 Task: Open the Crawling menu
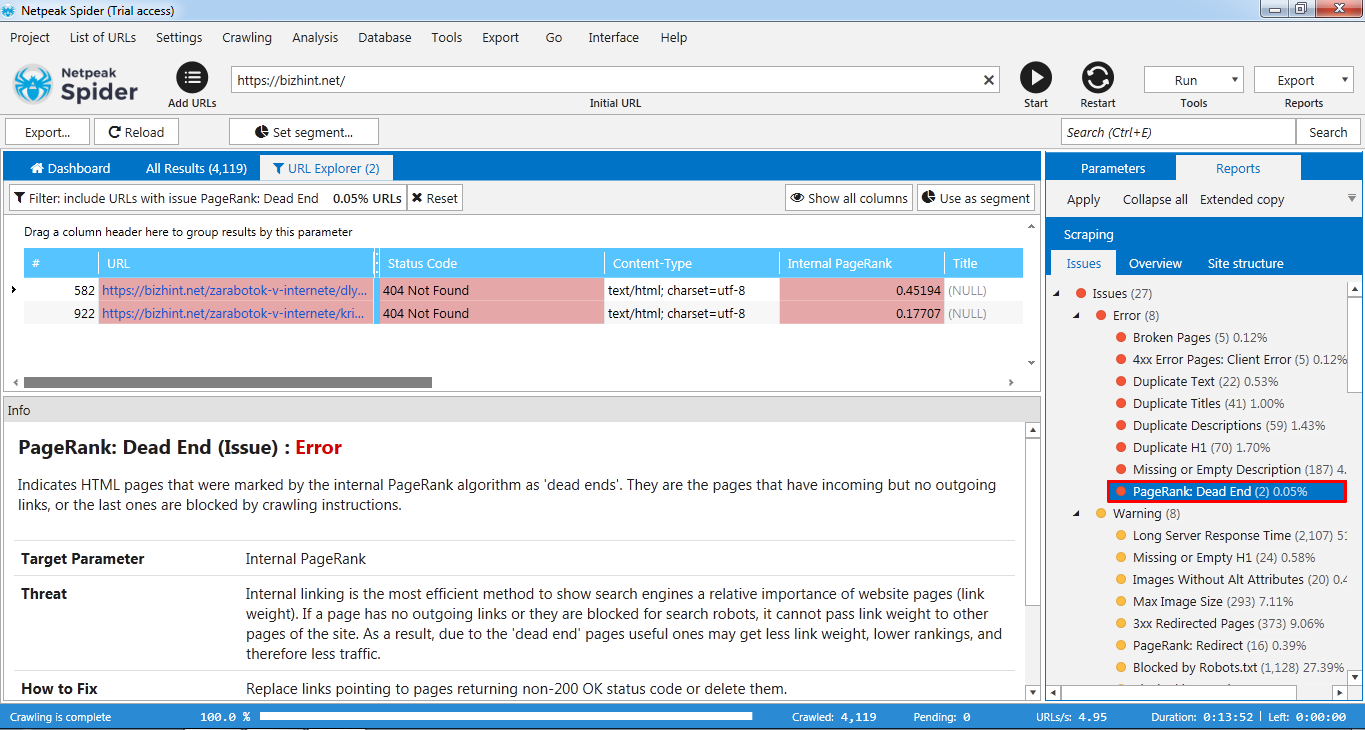coord(247,37)
